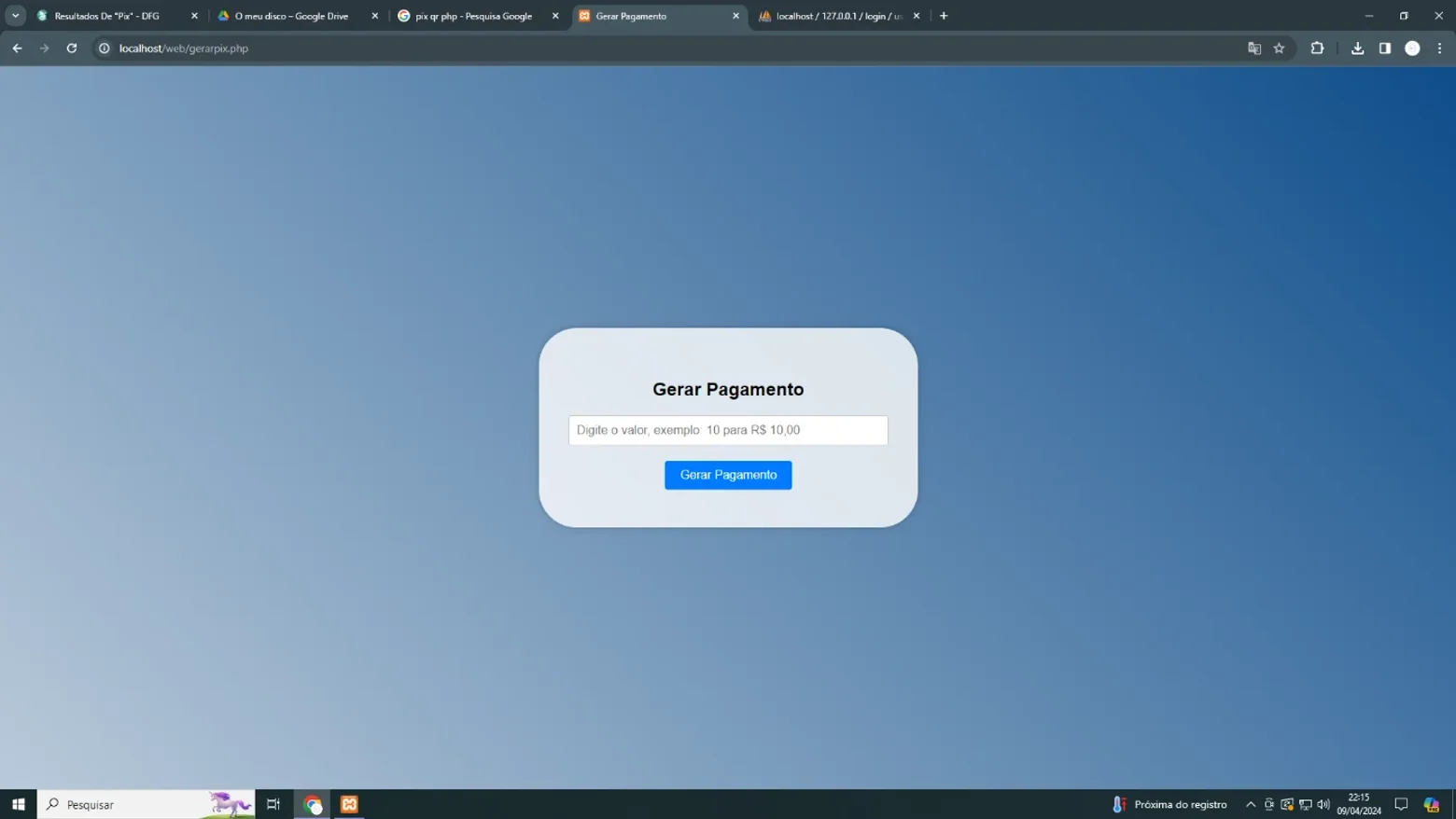Close the localhost phpMyAdmin tab
This screenshot has width=1456, height=819.
[x=917, y=16]
